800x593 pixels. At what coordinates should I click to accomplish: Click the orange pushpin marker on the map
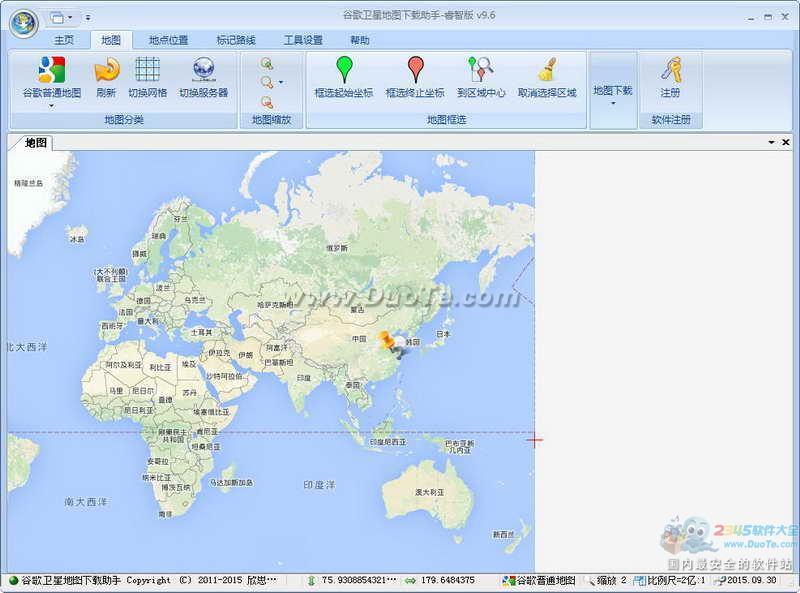click(x=386, y=340)
